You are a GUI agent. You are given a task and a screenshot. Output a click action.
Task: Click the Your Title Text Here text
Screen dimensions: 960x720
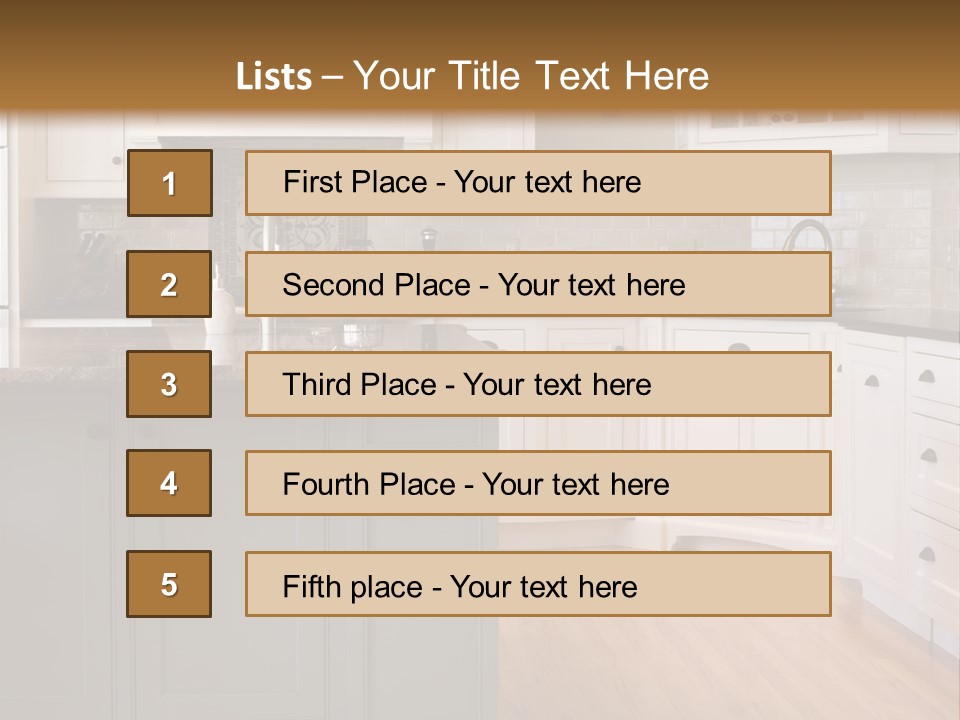tap(531, 76)
